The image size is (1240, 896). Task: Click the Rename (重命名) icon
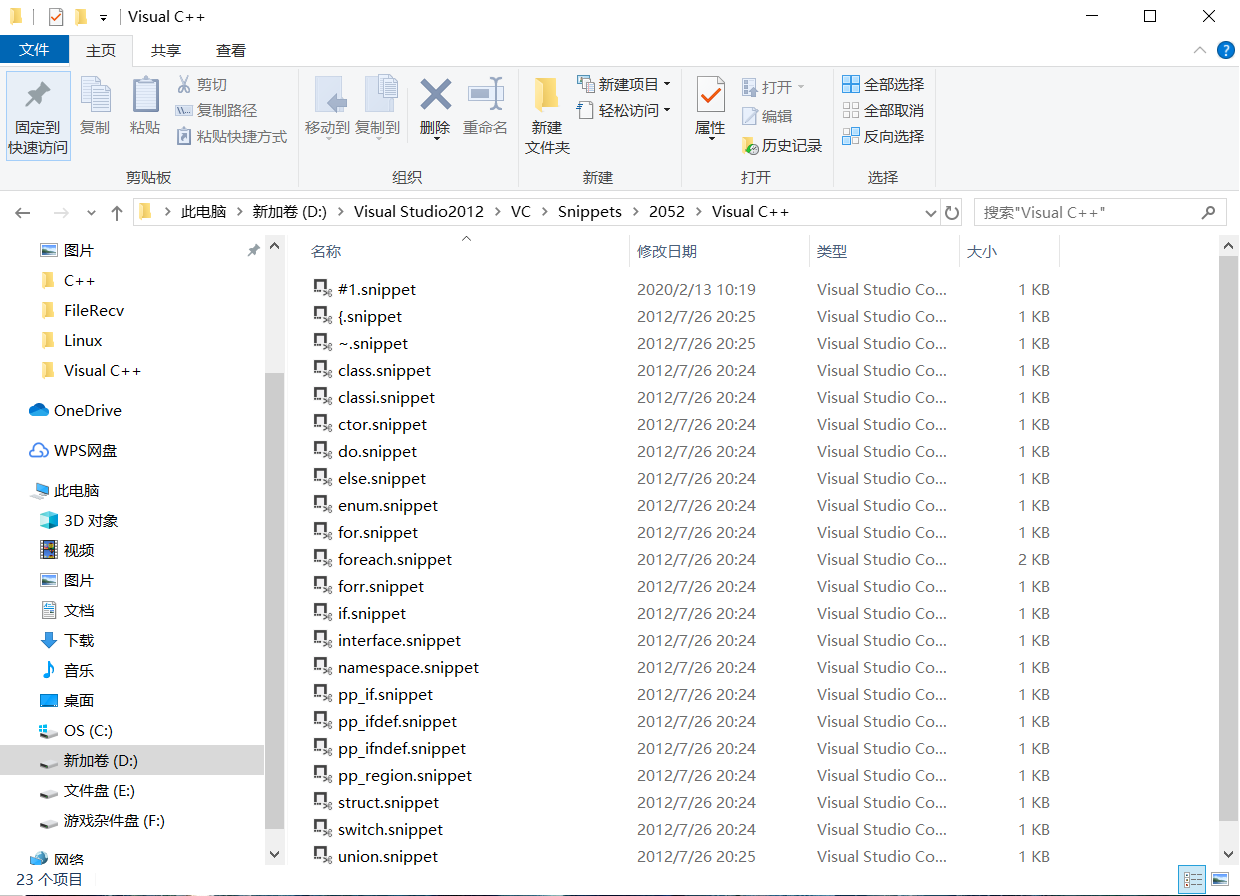(x=485, y=95)
